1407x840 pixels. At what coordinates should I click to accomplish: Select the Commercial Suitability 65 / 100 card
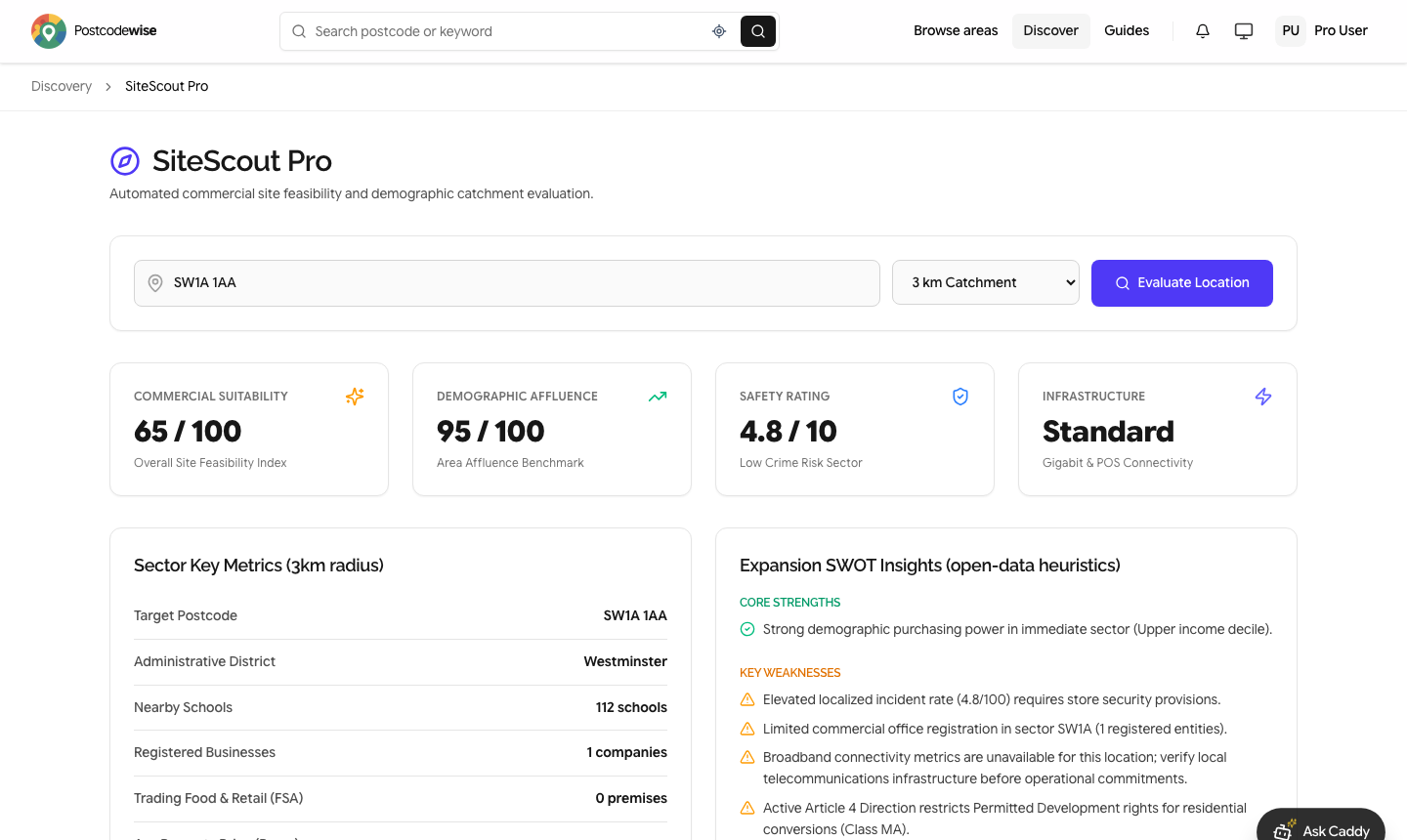[249, 430]
